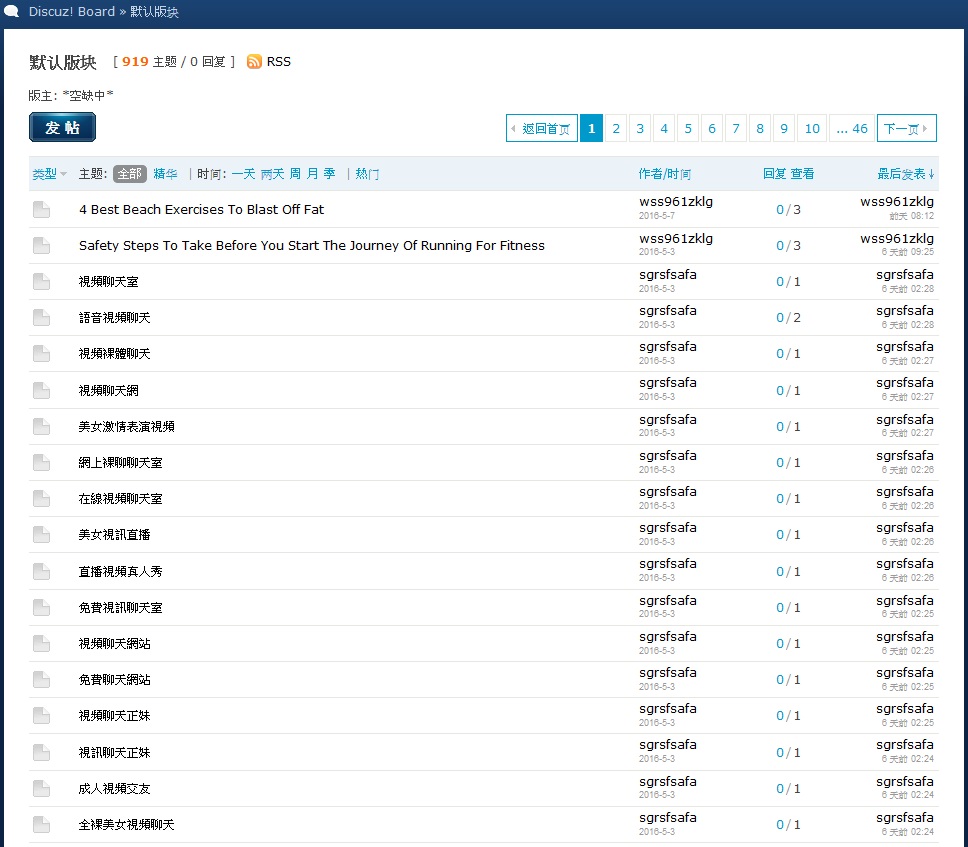Viewport: 968px width, 847px height.
Task: Go to next page with 下一页
Action: pos(907,128)
